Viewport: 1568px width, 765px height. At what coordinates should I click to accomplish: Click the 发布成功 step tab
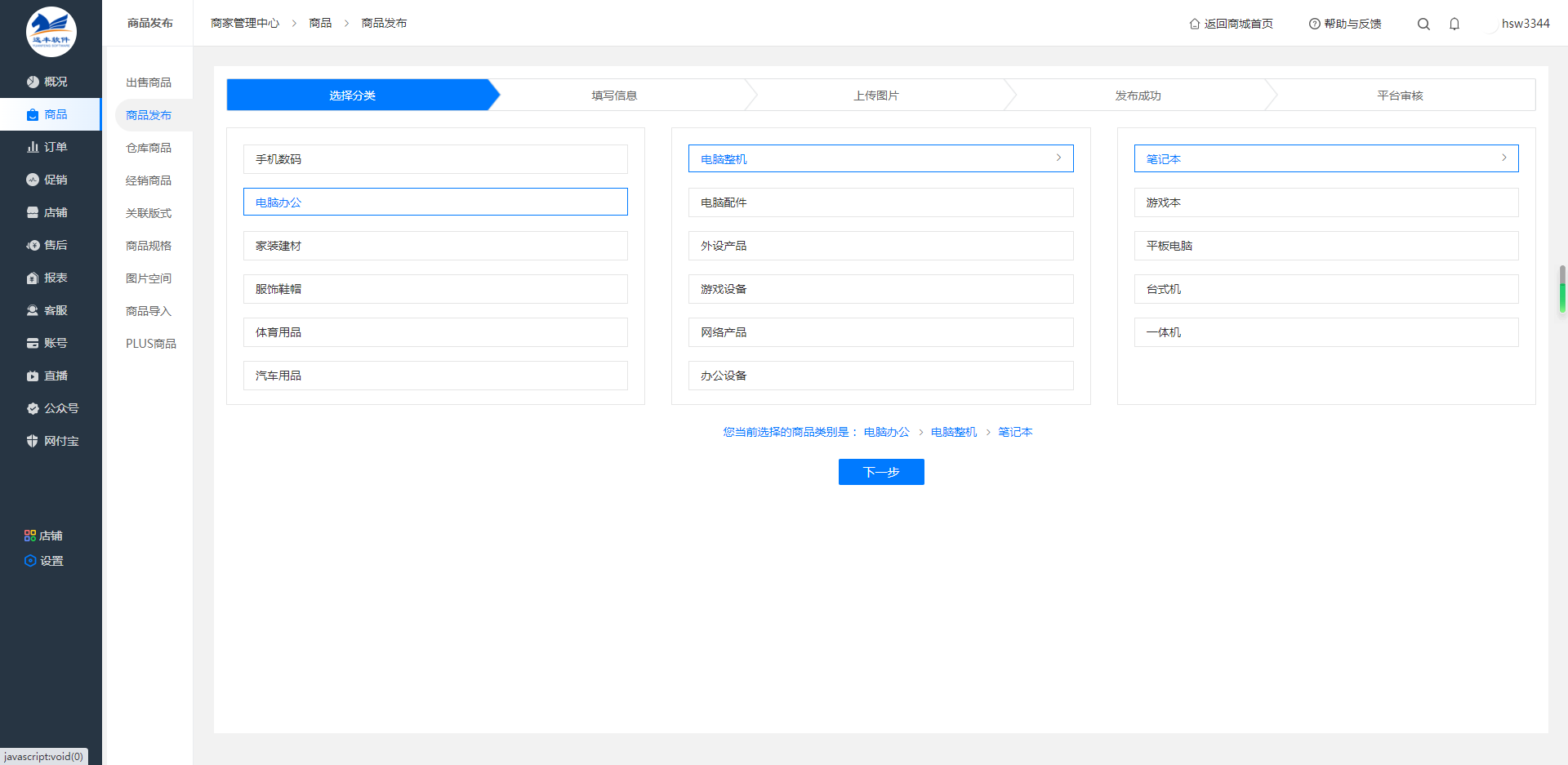(x=1138, y=96)
